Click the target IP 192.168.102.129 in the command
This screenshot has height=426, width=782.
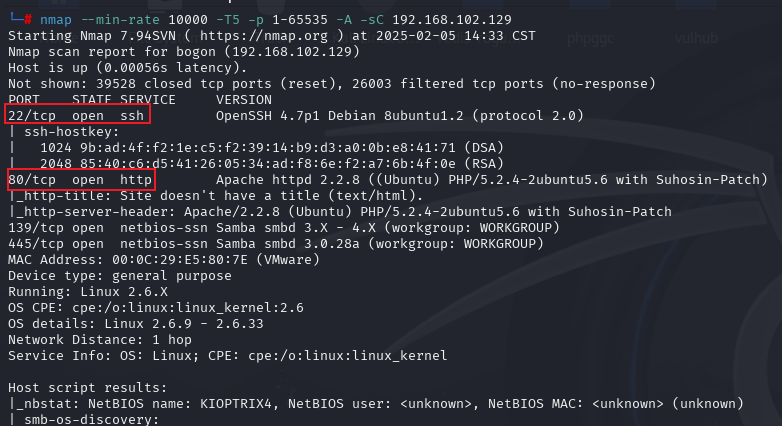click(x=452, y=20)
